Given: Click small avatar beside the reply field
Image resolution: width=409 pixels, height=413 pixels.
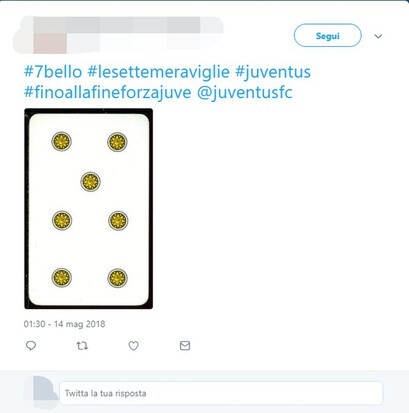Looking at the screenshot, I should click(41, 392).
